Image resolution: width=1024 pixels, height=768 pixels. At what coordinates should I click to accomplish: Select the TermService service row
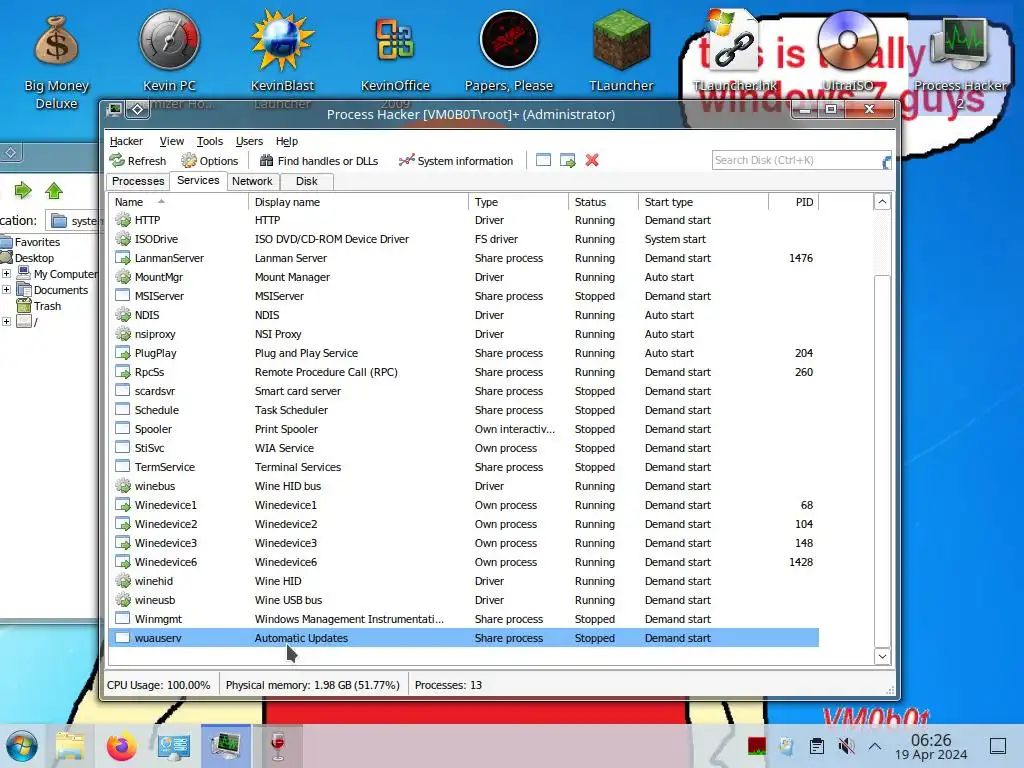[464, 466]
